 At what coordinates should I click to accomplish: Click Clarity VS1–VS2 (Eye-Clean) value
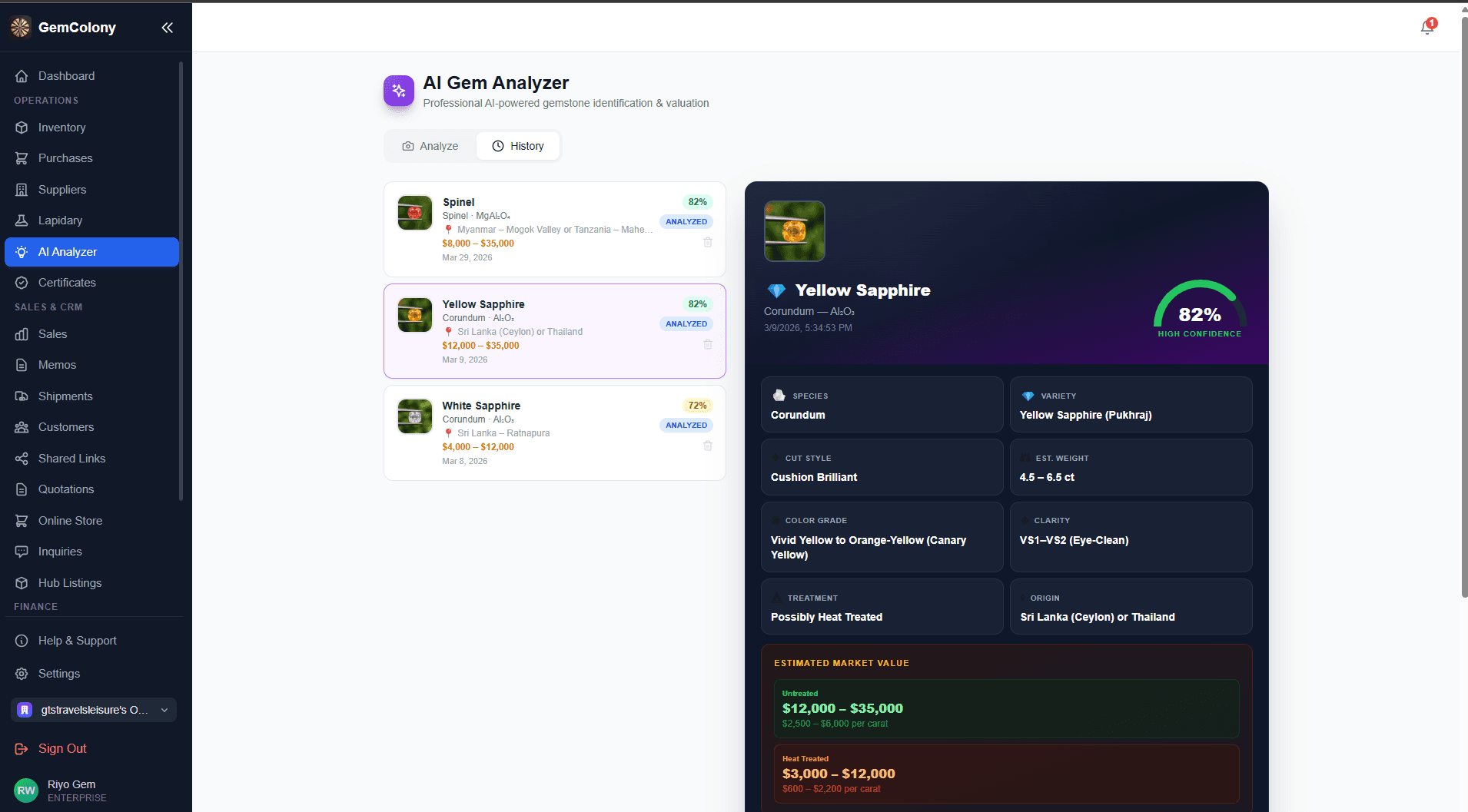tap(1074, 540)
